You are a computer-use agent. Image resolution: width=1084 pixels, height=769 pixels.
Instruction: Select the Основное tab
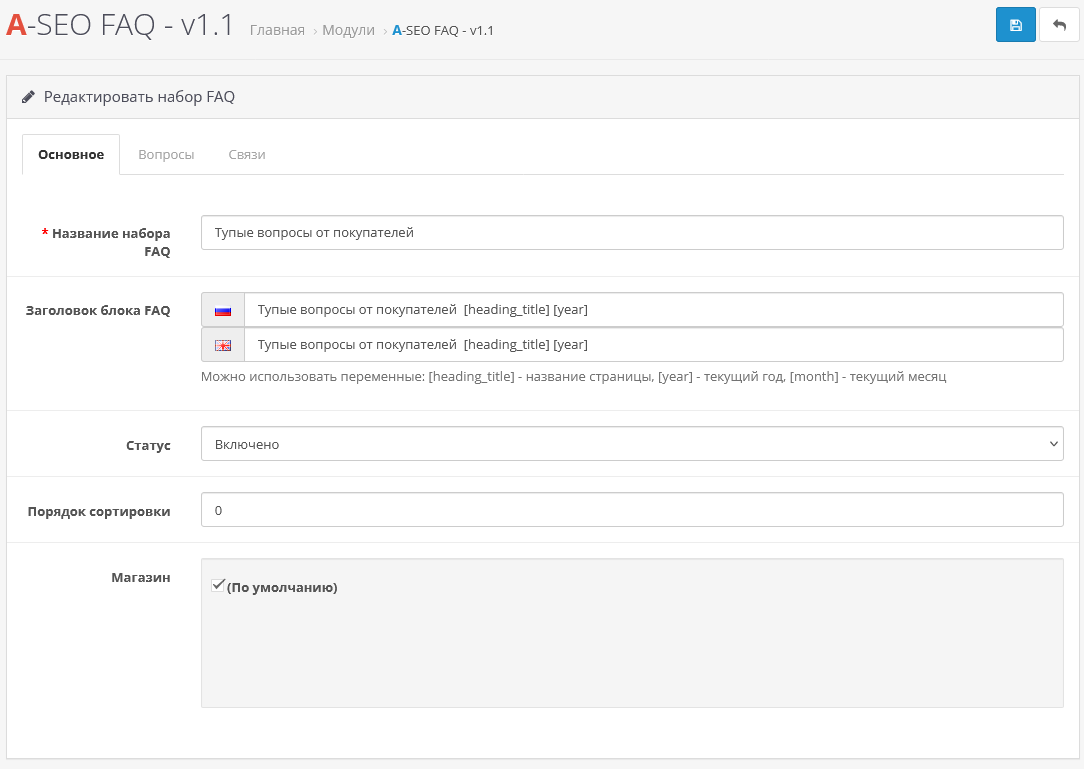[x=71, y=155]
